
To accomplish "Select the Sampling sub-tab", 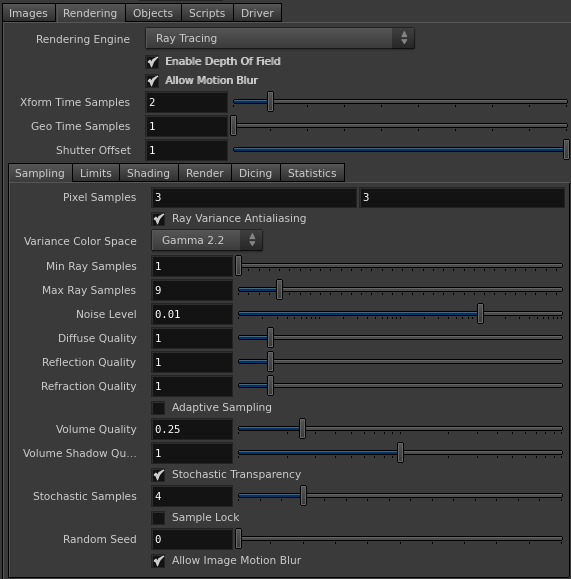I will (40, 173).
